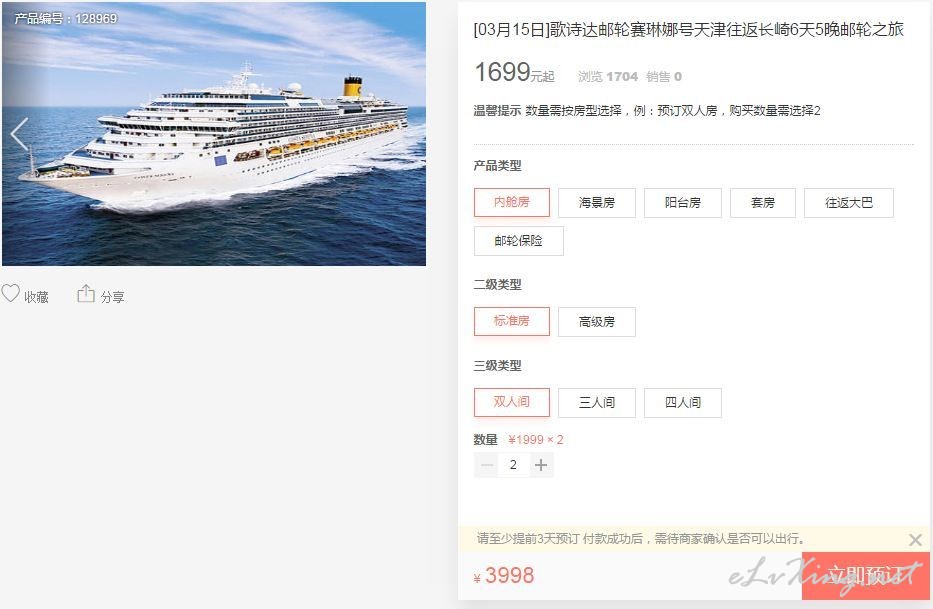The width and height of the screenshot is (933, 609).
Task: Select 三人间 room size
Action: pyautogui.click(x=597, y=403)
